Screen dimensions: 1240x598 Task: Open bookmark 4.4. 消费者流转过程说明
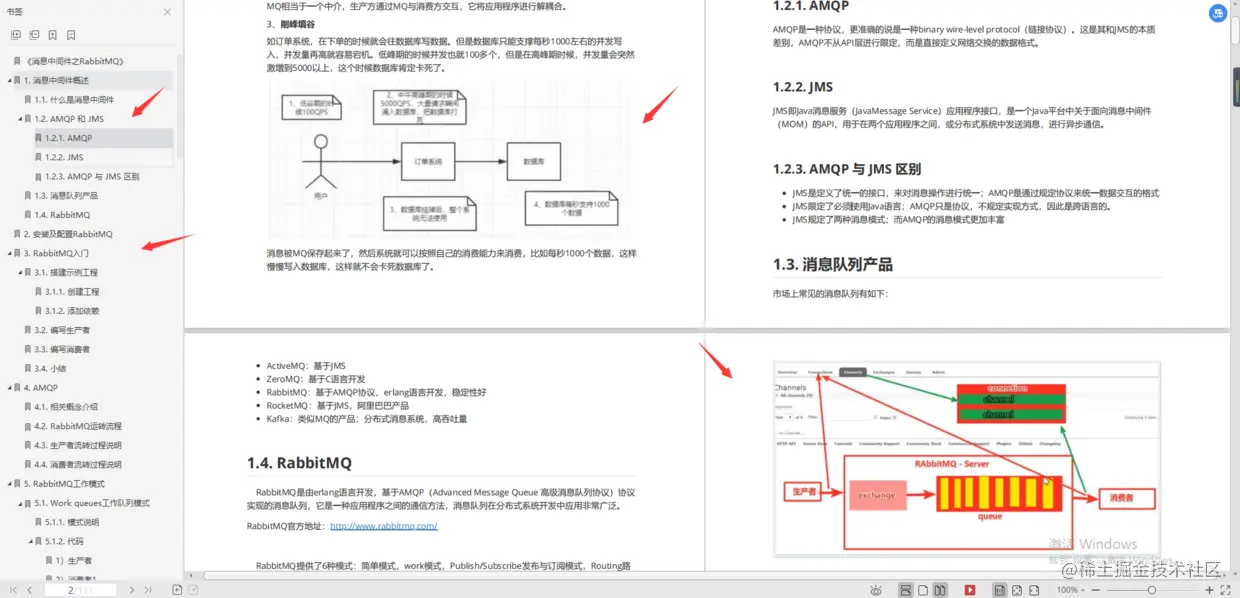pyautogui.click(x=78, y=465)
